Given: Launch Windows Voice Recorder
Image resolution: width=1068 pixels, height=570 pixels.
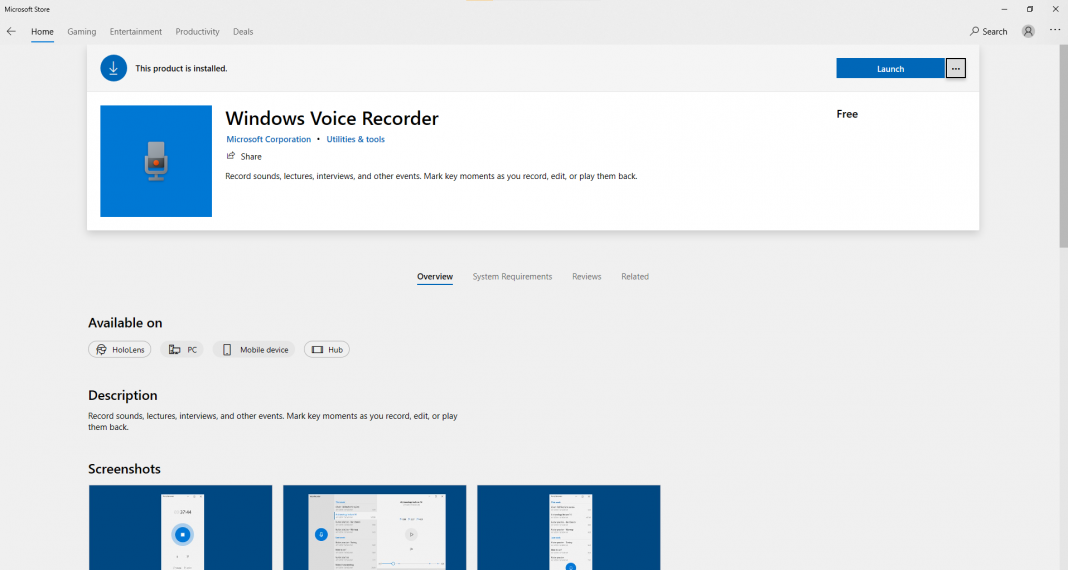Looking at the screenshot, I should pos(890,68).
